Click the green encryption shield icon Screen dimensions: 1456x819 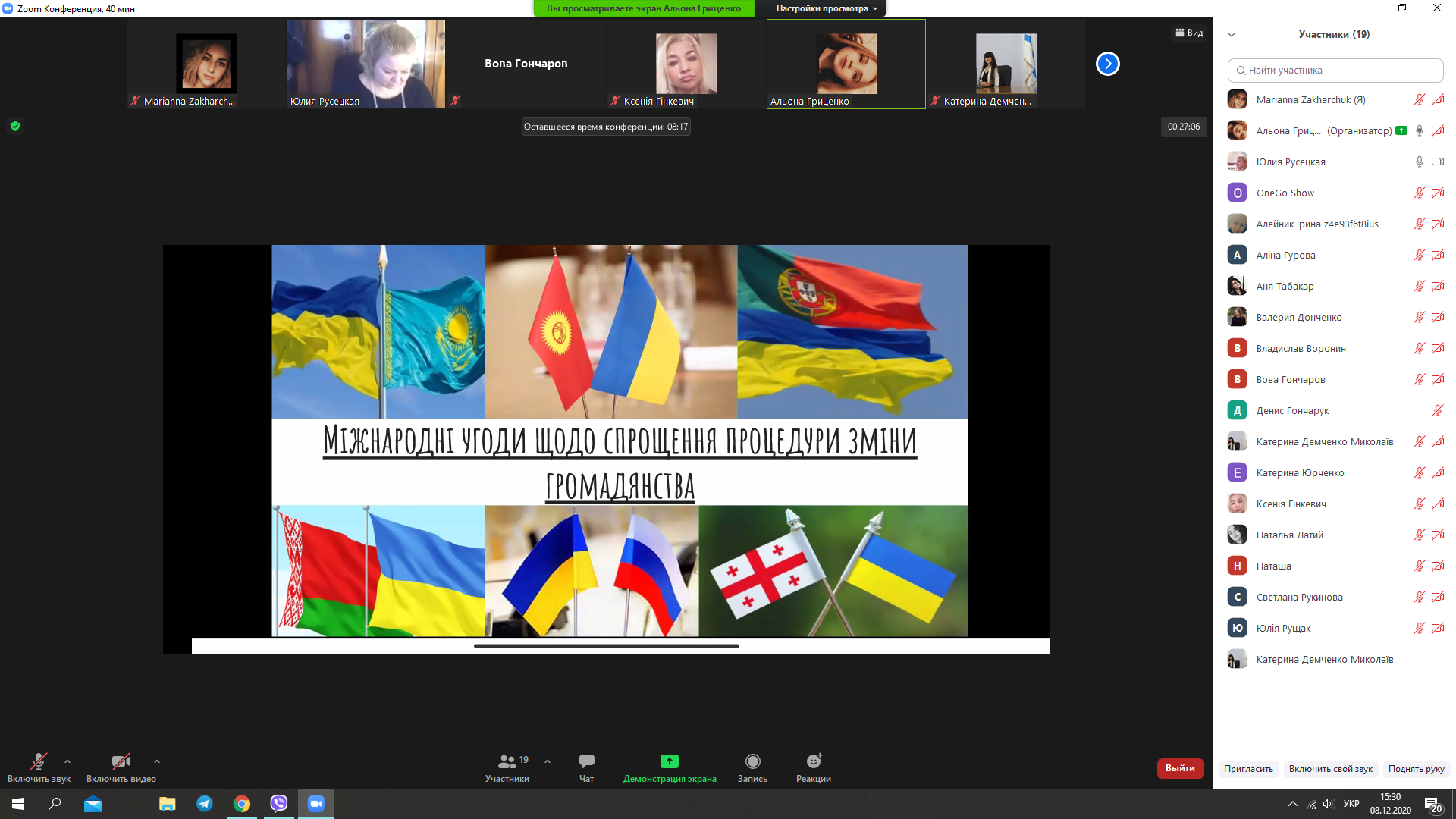click(x=15, y=127)
